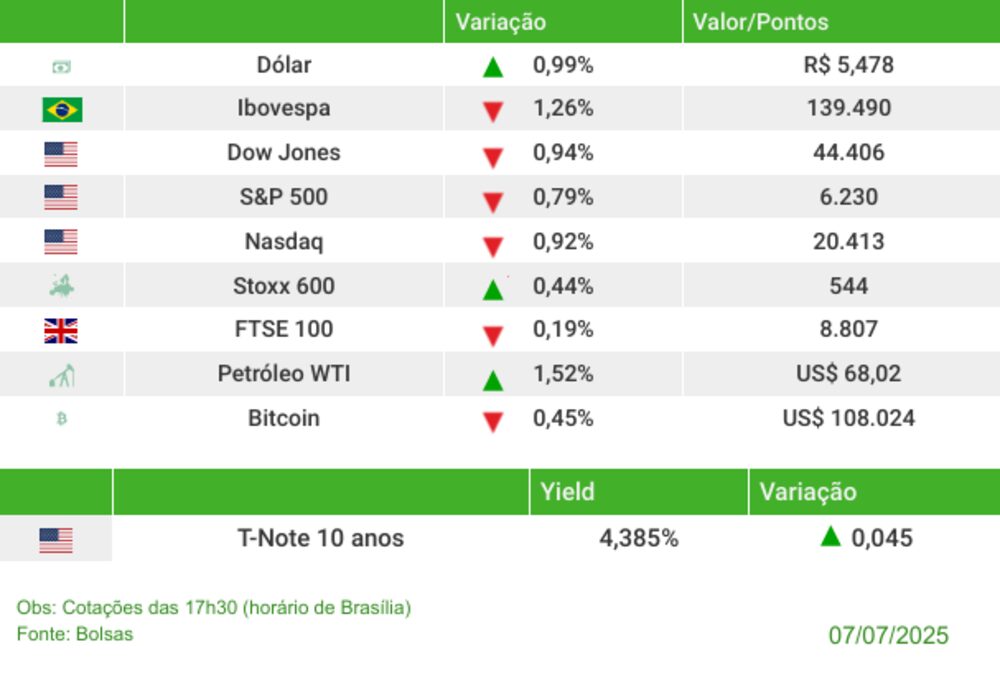Click the green arrow beside 0,045 variation
The width and height of the screenshot is (1000, 685).
830,537
